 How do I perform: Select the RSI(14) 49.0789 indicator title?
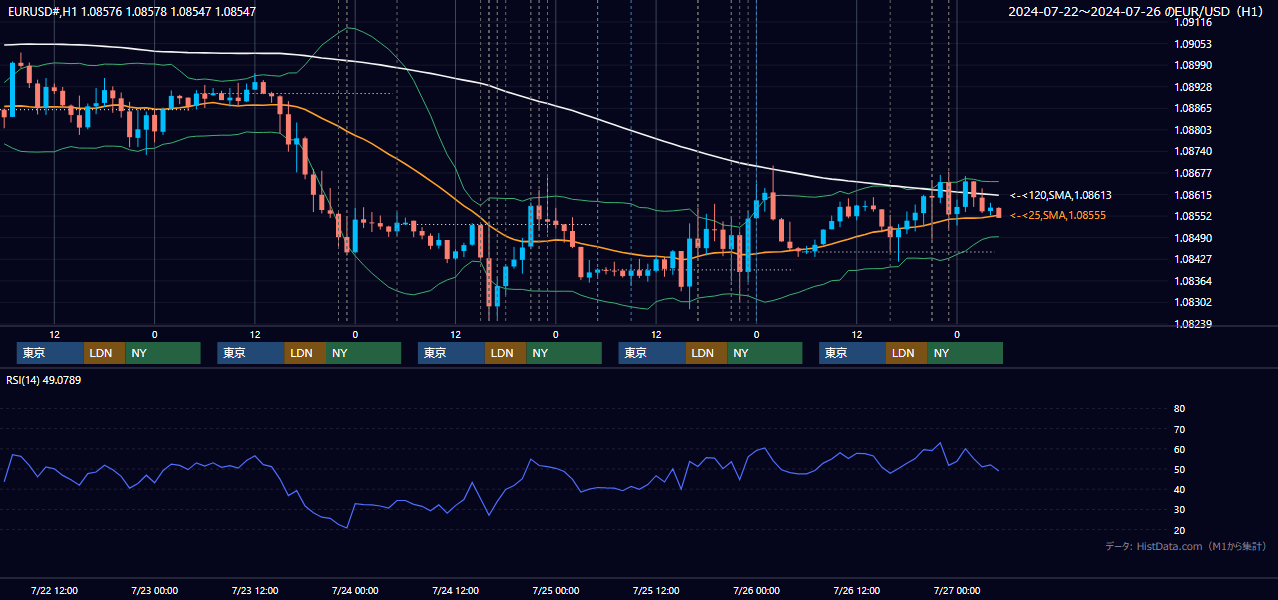(x=44, y=380)
